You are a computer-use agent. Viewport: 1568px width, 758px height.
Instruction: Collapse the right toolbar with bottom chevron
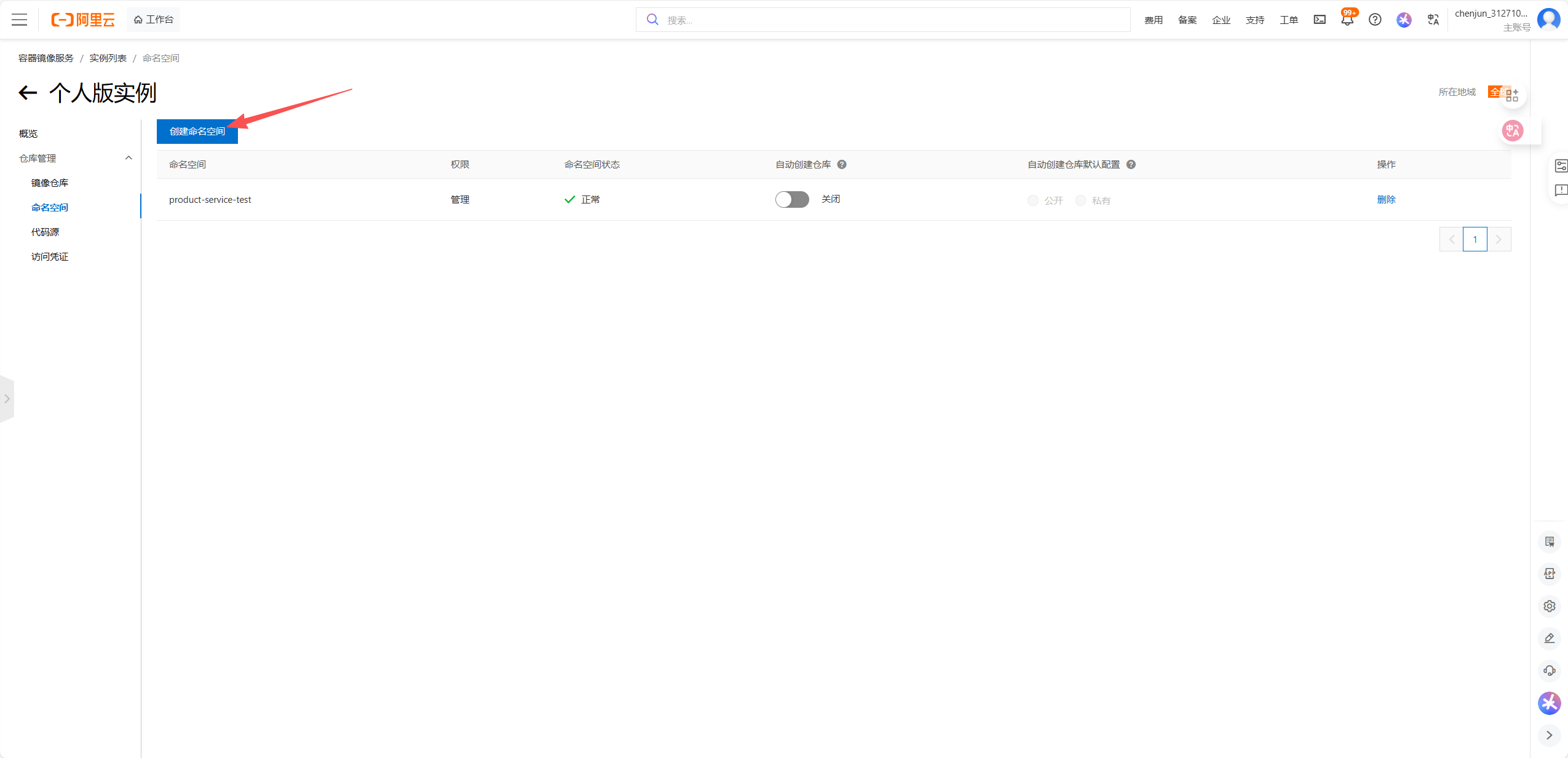pos(1549,735)
